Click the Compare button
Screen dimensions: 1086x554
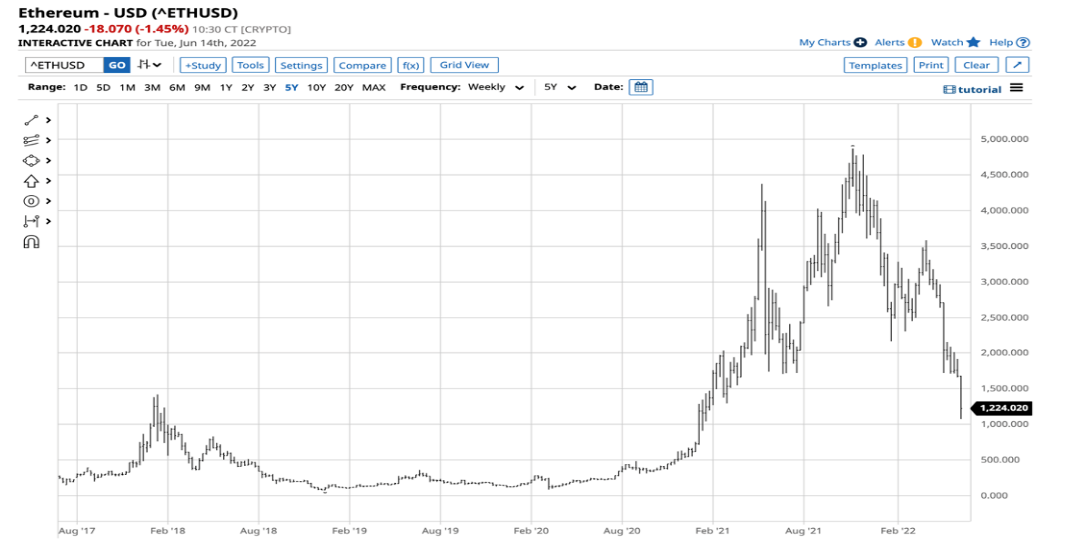[362, 65]
